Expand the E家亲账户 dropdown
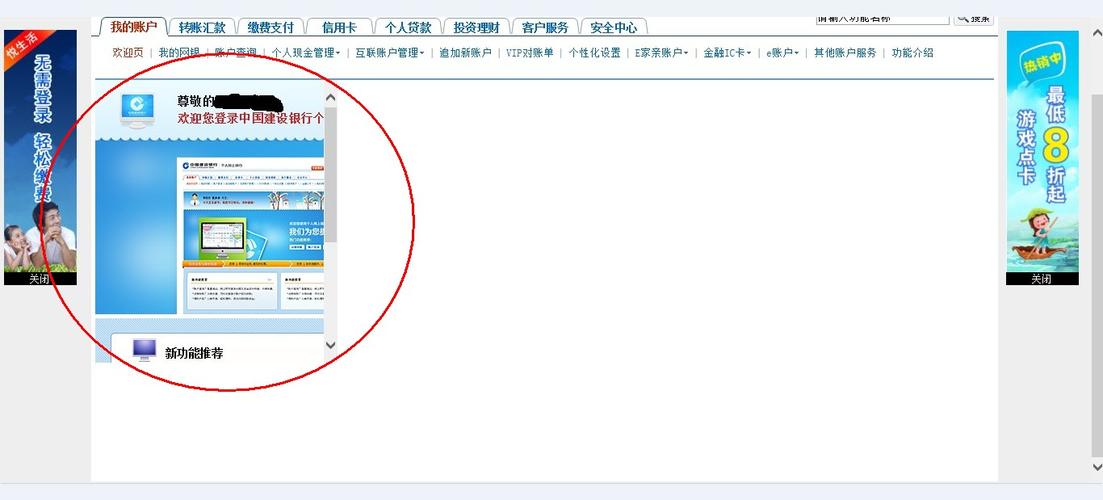Image resolution: width=1103 pixels, height=500 pixels. pos(661,53)
